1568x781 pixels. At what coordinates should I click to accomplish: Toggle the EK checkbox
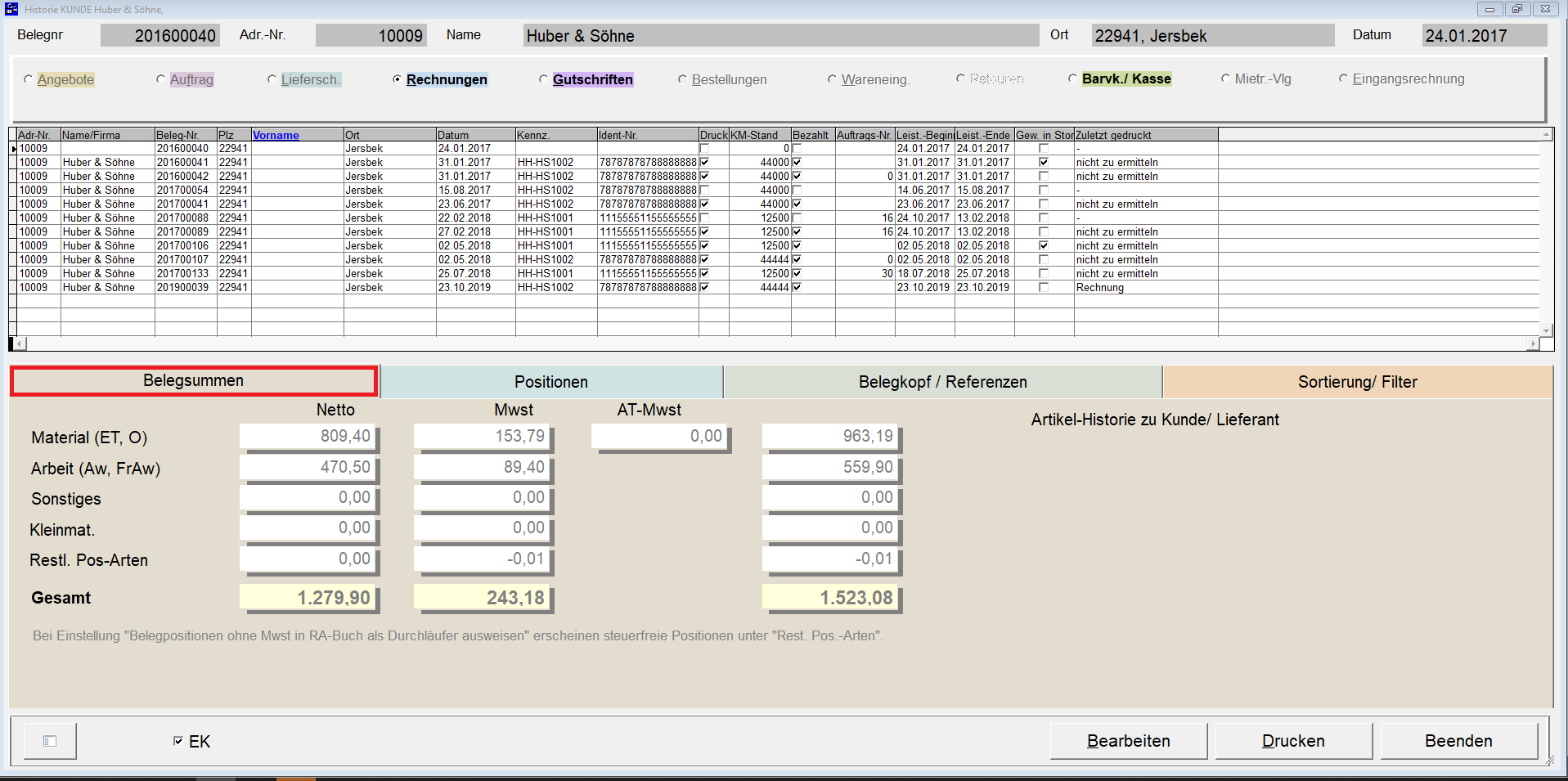coord(177,741)
